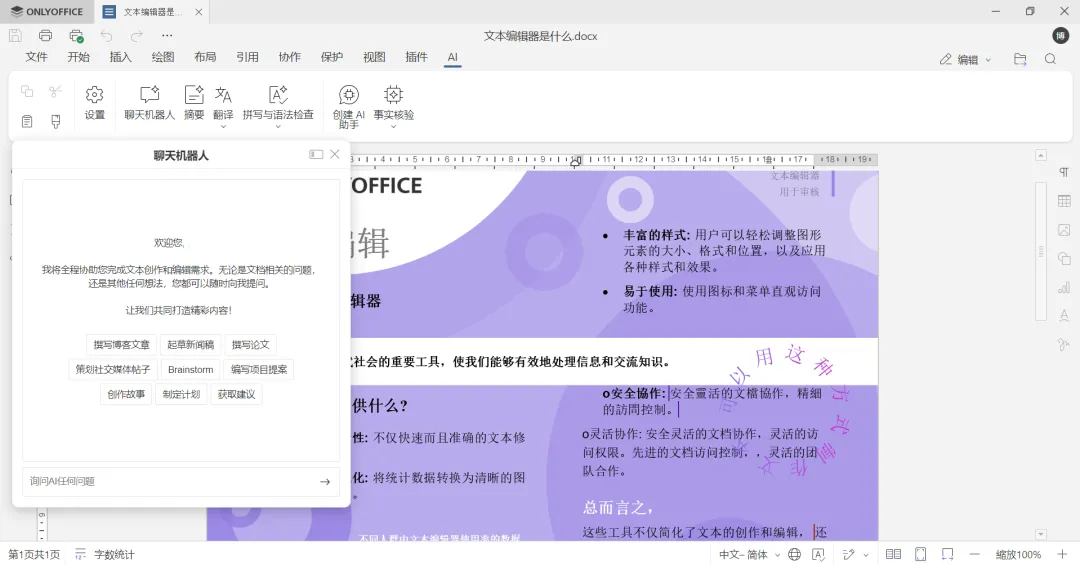Image resolution: width=1080 pixels, height=565 pixels.
Task: Click the 拼写与语法检查 icon
Action: tap(278, 95)
